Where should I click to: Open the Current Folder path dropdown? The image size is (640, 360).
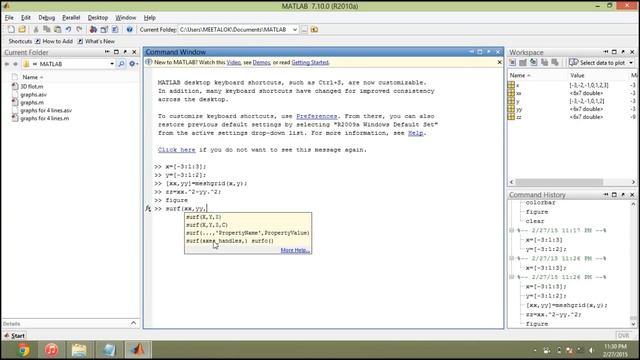[295, 29]
